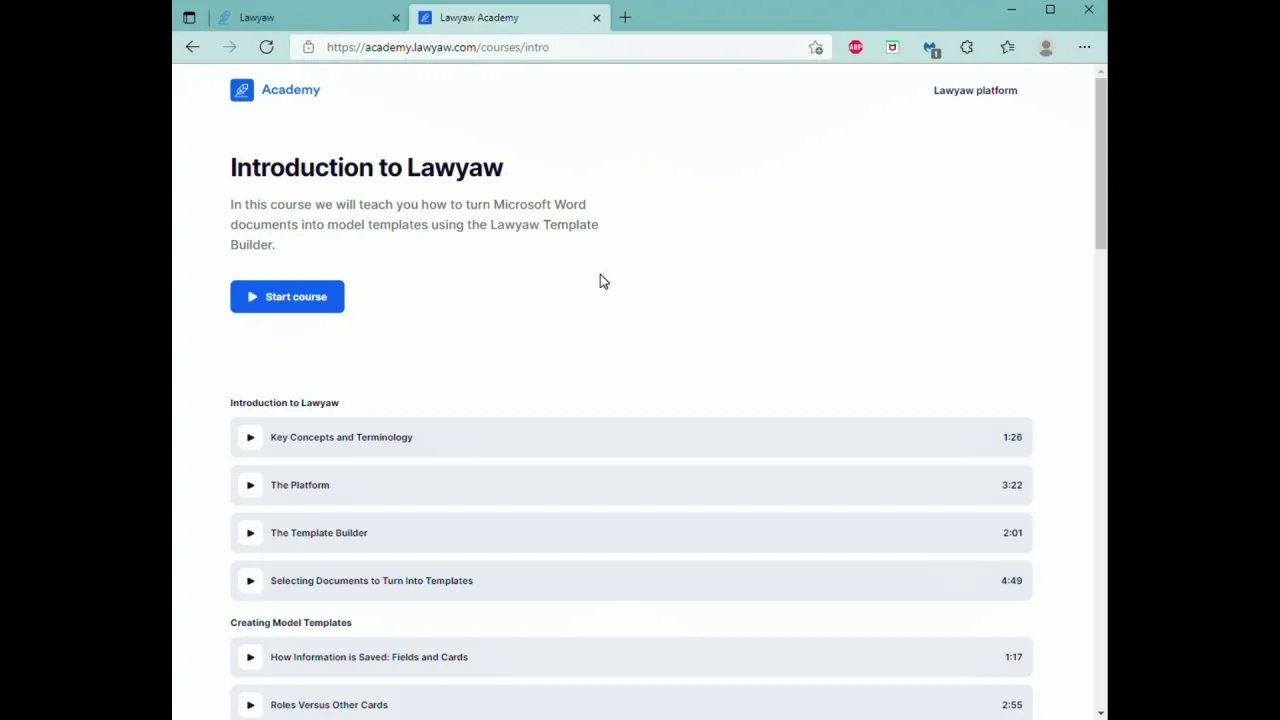The width and height of the screenshot is (1280, 720).
Task: Open Key Concepts and Terminology title
Action: tap(341, 437)
